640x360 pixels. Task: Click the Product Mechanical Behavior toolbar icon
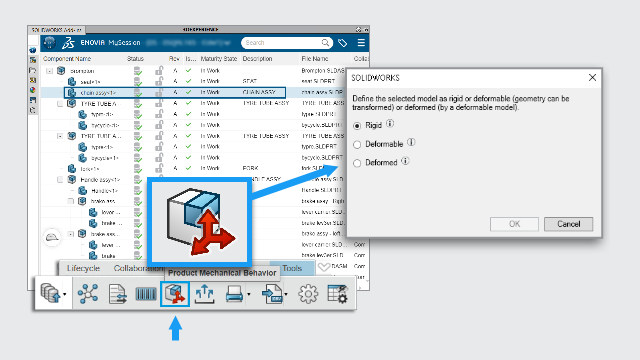pos(175,294)
